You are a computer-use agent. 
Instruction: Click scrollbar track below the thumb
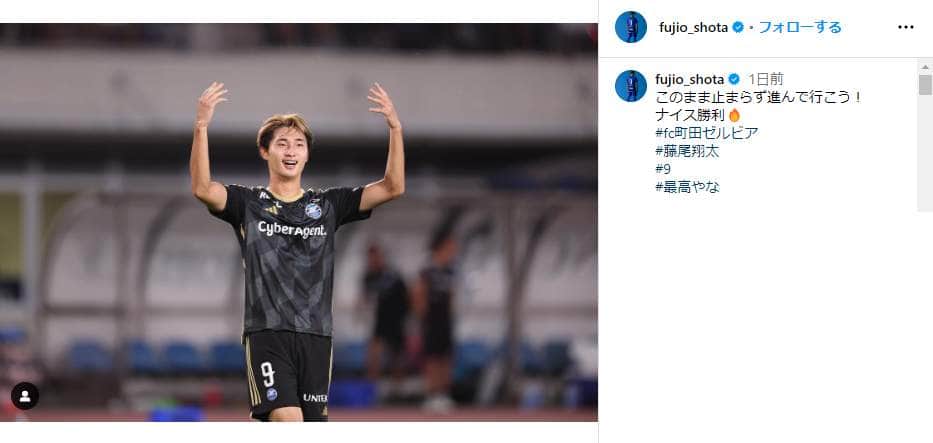[925, 152]
